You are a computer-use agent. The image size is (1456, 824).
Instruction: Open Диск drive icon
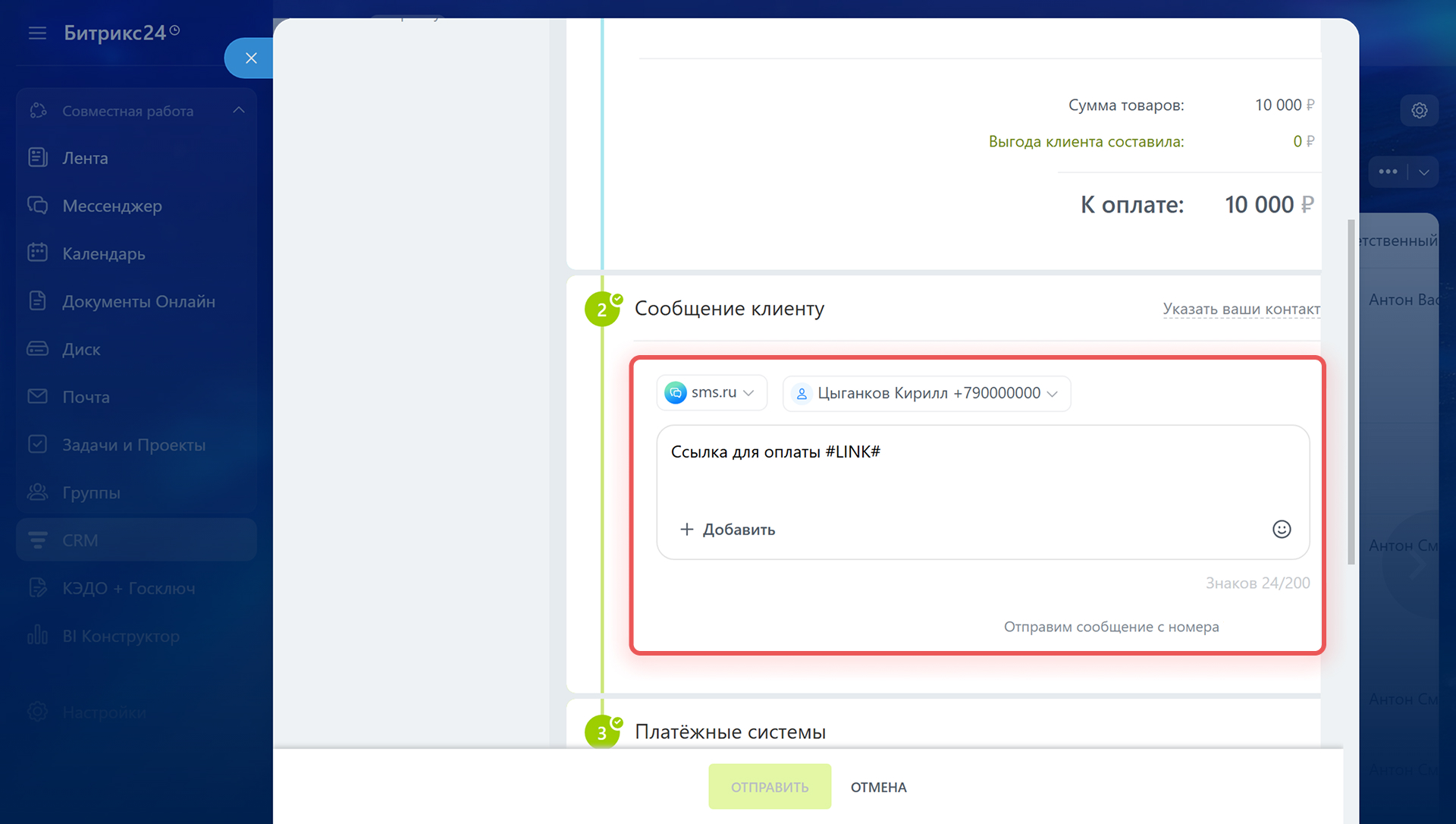37,349
